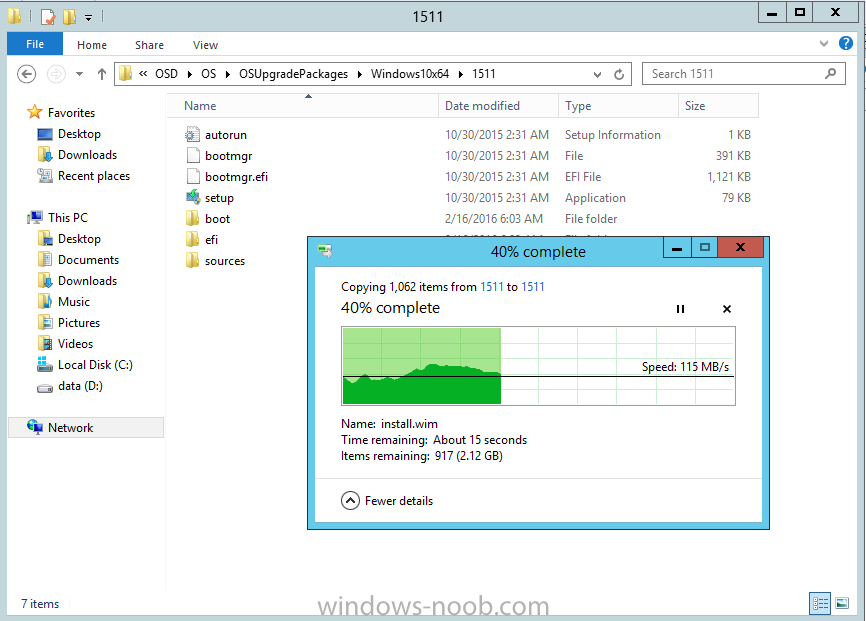866x621 pixels.
Task: Pause the file copy operation
Action: pyautogui.click(x=680, y=309)
